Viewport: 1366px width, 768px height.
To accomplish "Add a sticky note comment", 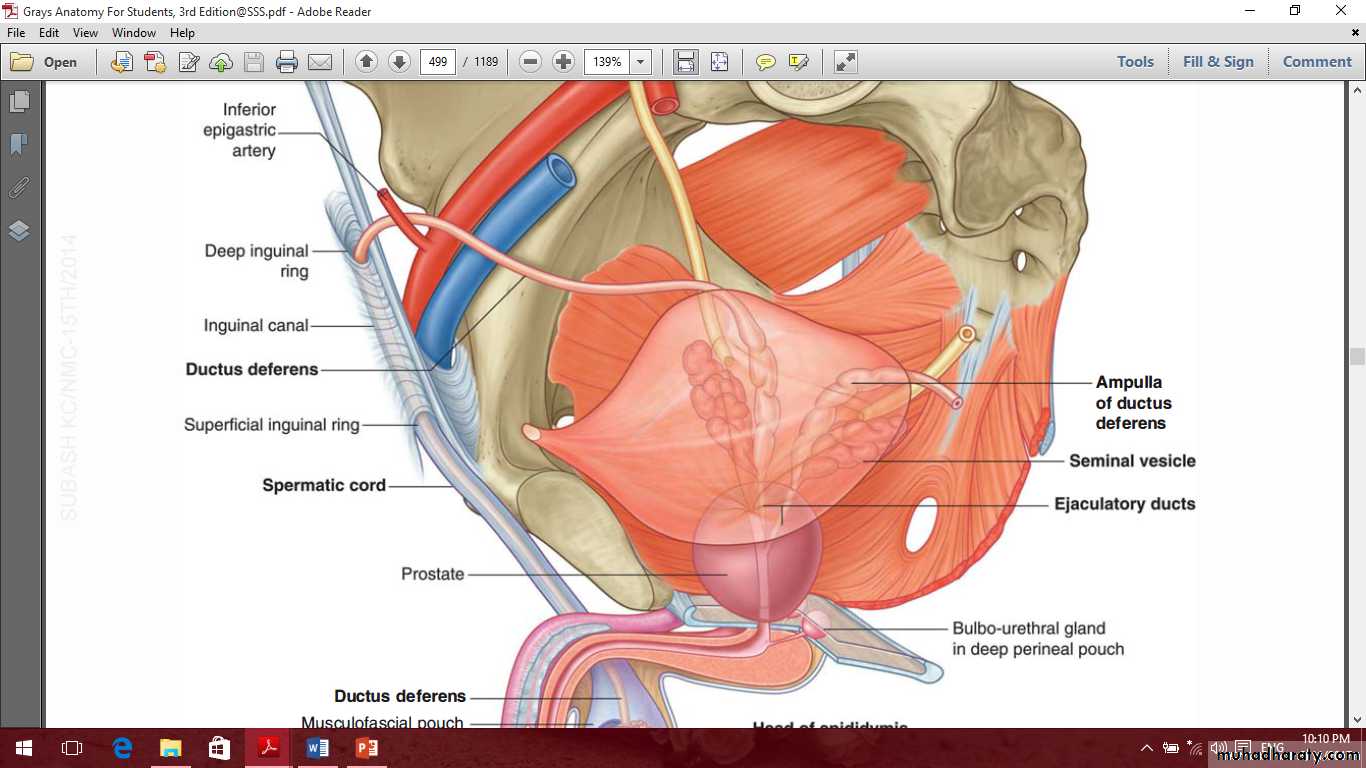I will tap(766, 62).
